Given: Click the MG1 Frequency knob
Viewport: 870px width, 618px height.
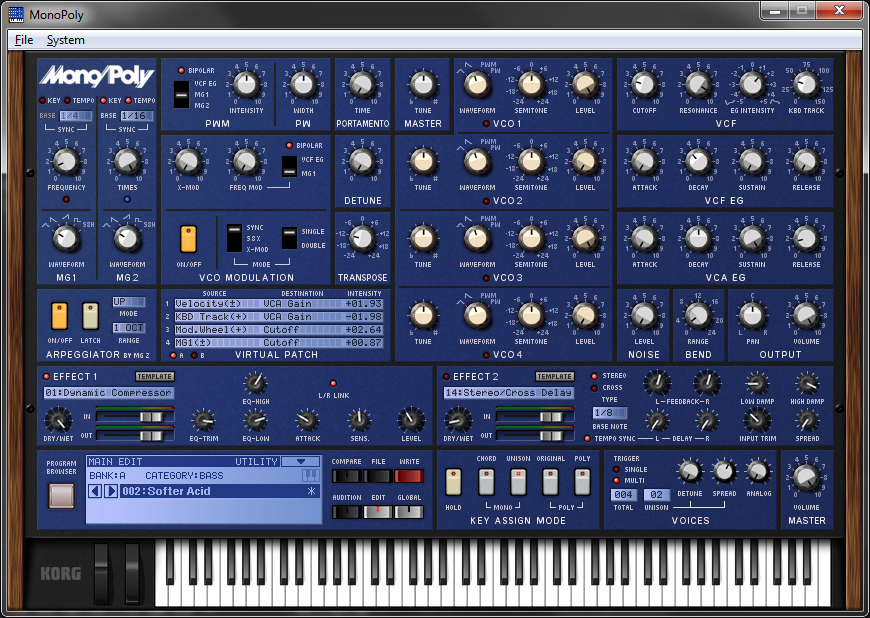Looking at the screenshot, I should (66, 162).
